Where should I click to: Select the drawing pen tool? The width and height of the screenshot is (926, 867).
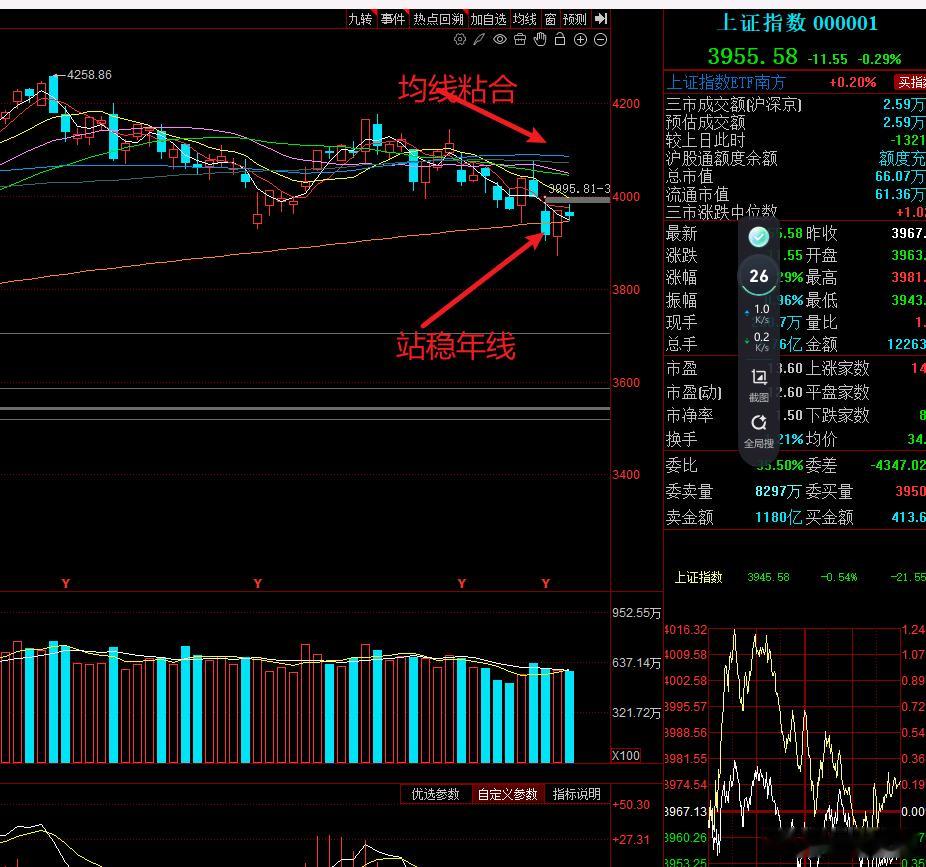[479, 40]
